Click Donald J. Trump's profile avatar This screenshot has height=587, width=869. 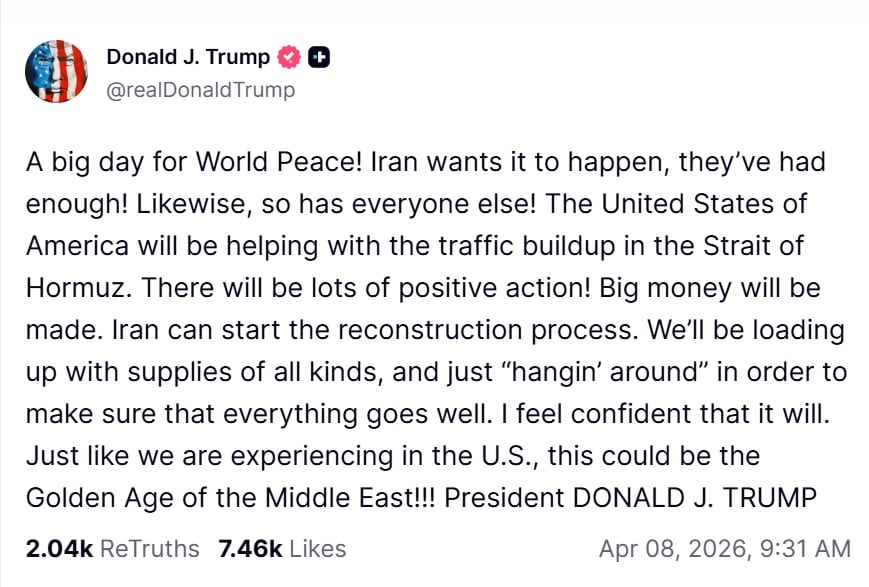56,72
